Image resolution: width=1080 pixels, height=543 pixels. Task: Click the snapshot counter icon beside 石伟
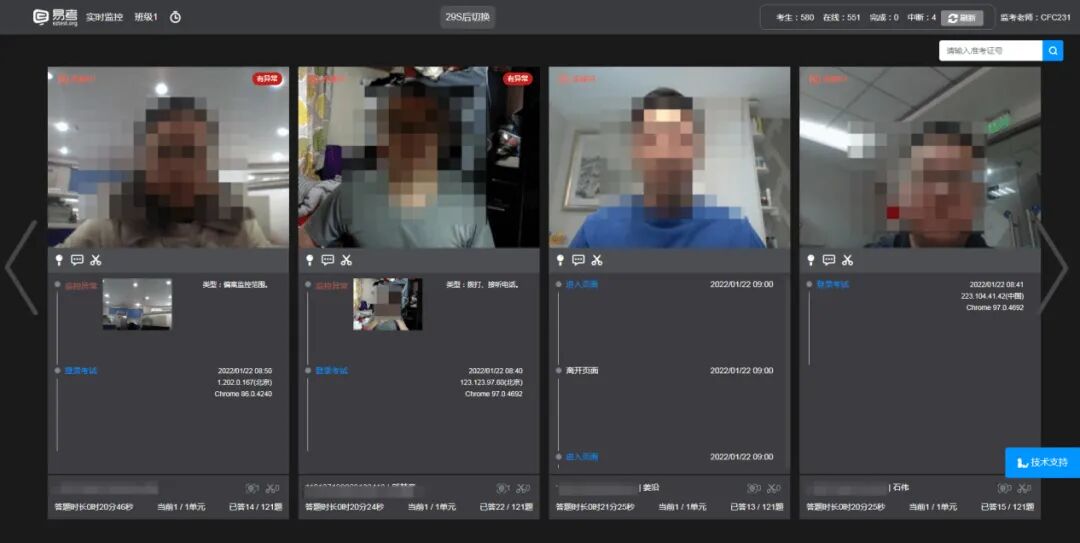click(x=1005, y=489)
